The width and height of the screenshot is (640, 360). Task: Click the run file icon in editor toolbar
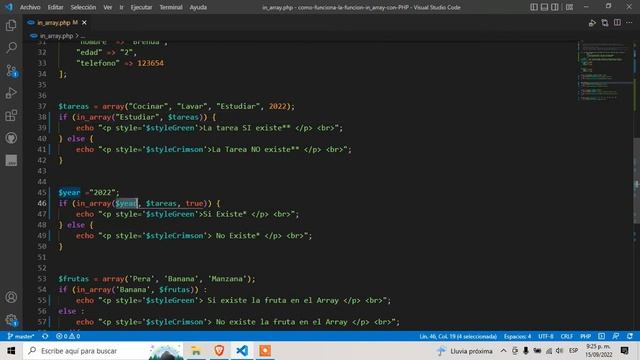tap(592, 23)
